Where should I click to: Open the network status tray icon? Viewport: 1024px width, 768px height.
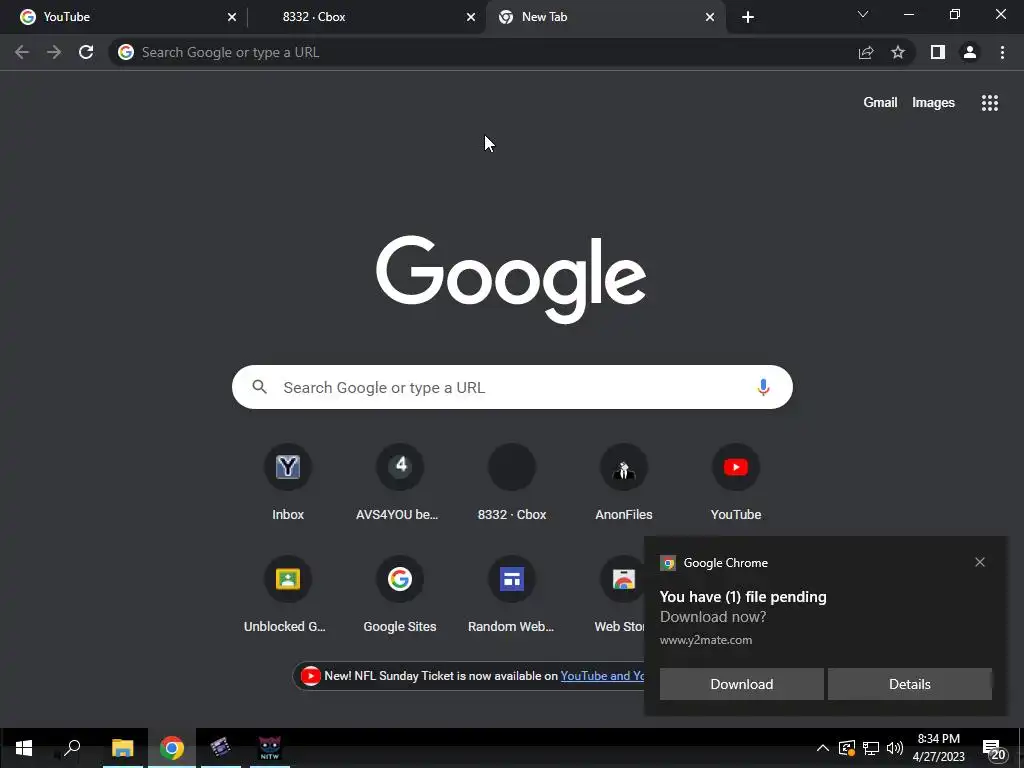pyautogui.click(x=871, y=748)
